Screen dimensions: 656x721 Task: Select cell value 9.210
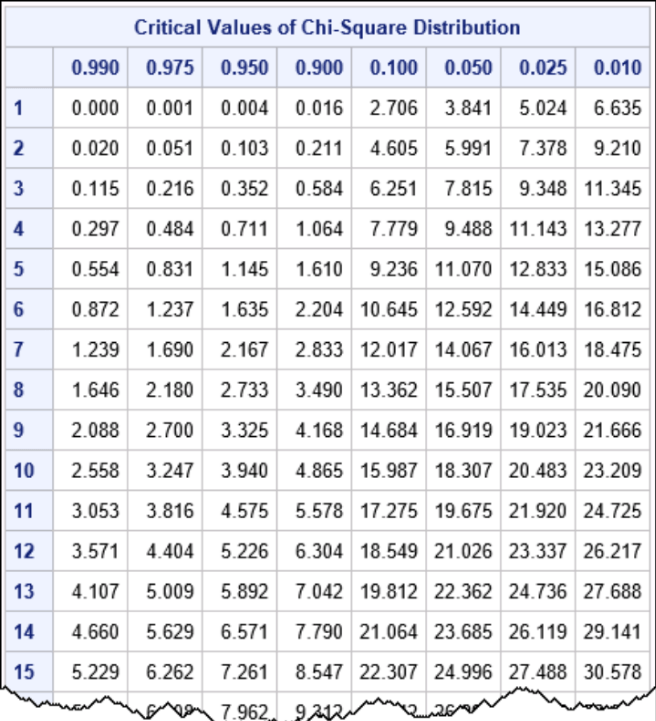coord(617,148)
